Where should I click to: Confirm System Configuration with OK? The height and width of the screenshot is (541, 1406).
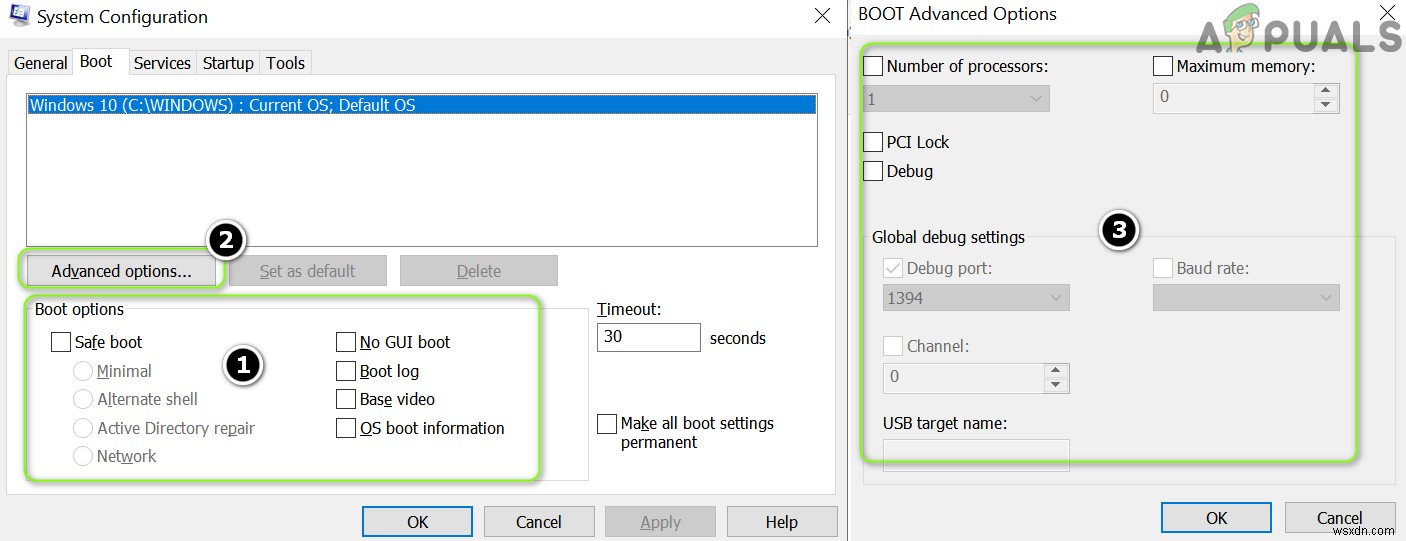(417, 522)
